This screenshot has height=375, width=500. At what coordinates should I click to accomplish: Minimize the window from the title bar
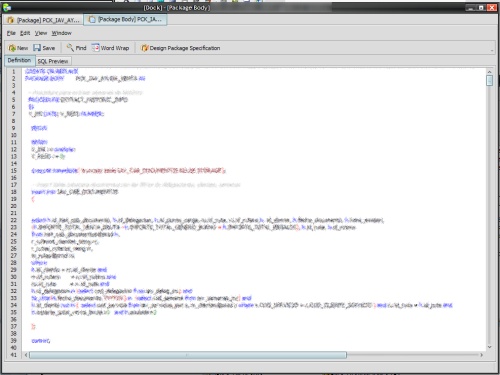[x=470, y=7]
